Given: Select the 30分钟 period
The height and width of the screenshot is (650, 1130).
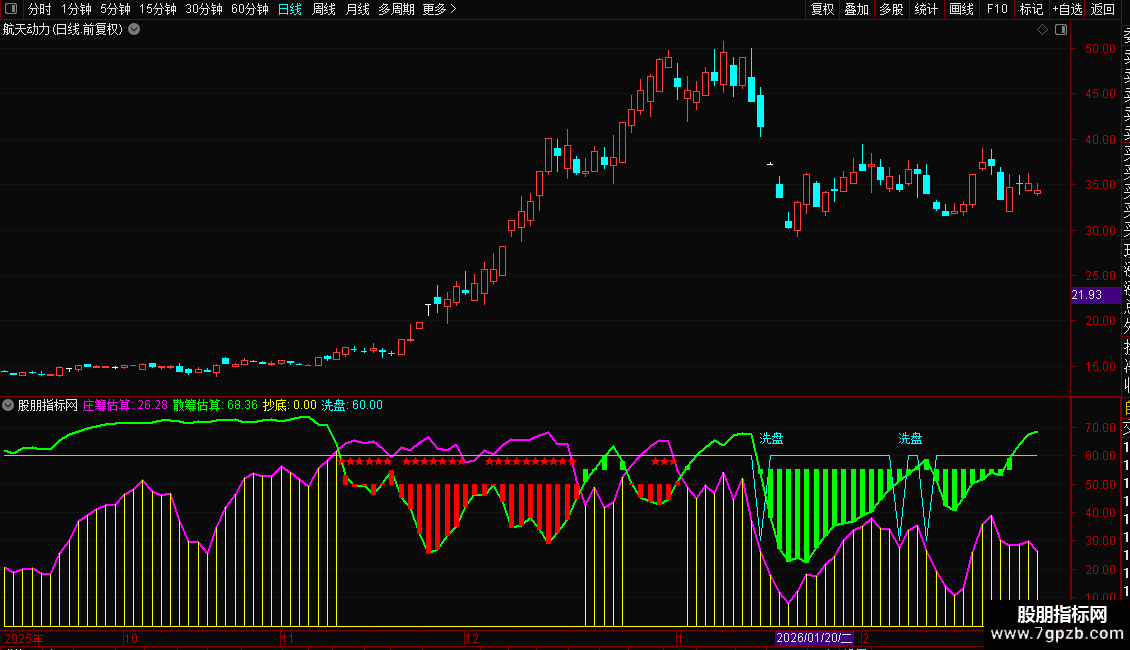Looking at the screenshot, I should (x=203, y=9).
